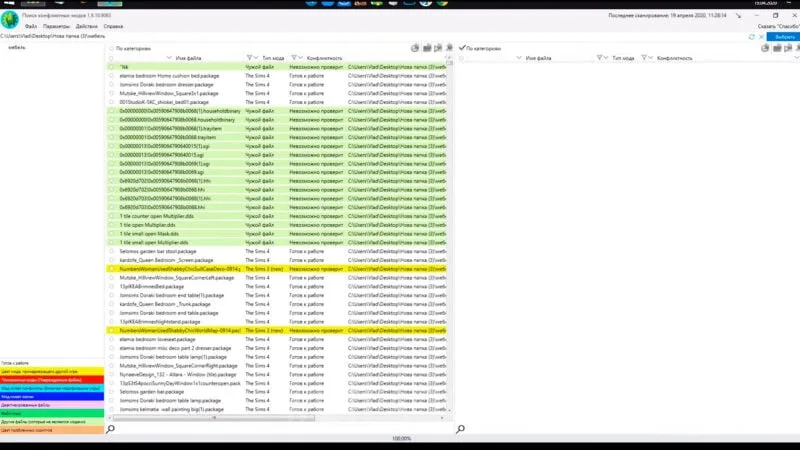The image size is (800, 450).
Task: Click the cyan legend color bar
Action: [x=52, y=388]
